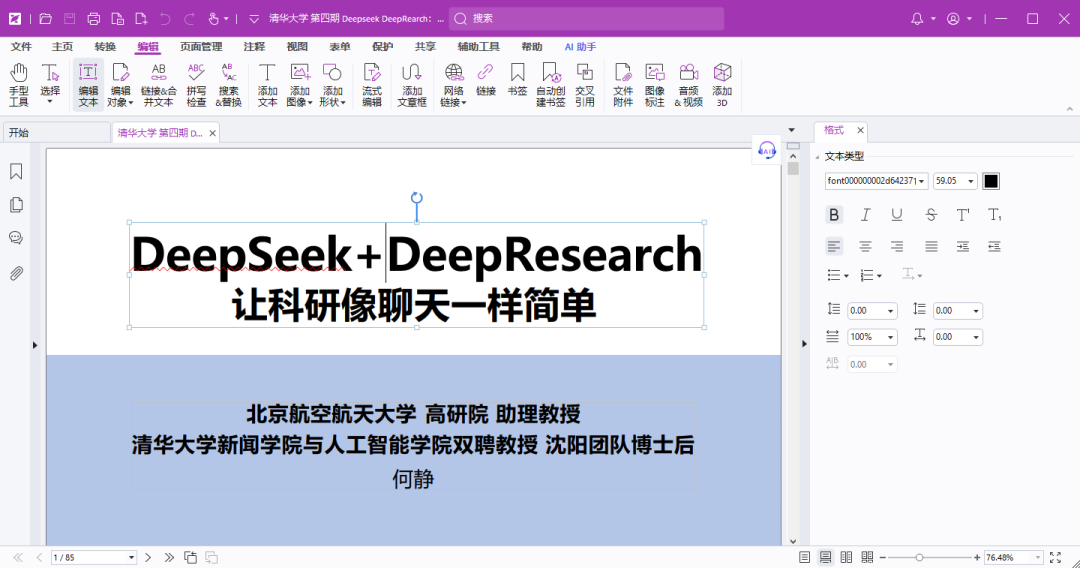The height and width of the screenshot is (568, 1080).
Task: Click Image Annotation (图像标注)
Action: pos(654,85)
